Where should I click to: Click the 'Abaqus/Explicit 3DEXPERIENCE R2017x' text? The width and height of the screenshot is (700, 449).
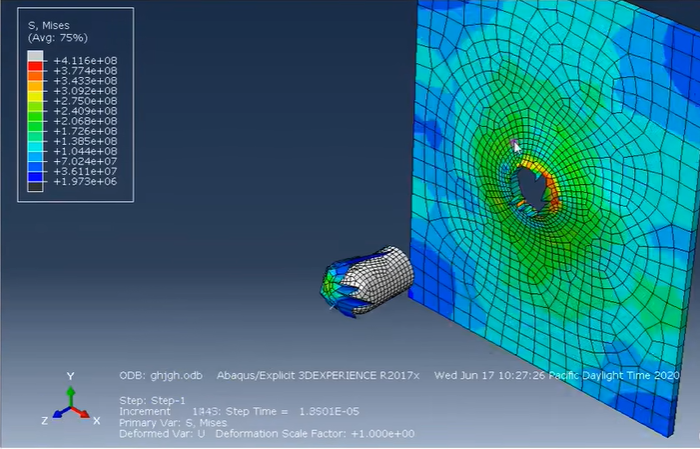coord(318,376)
